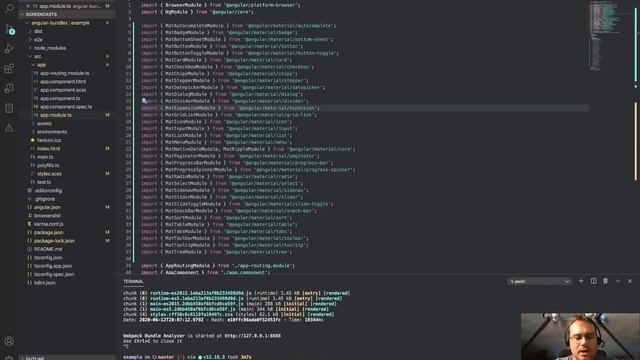Click the editor vertical scrollbar
The width and height of the screenshot is (640, 360).
636,137
